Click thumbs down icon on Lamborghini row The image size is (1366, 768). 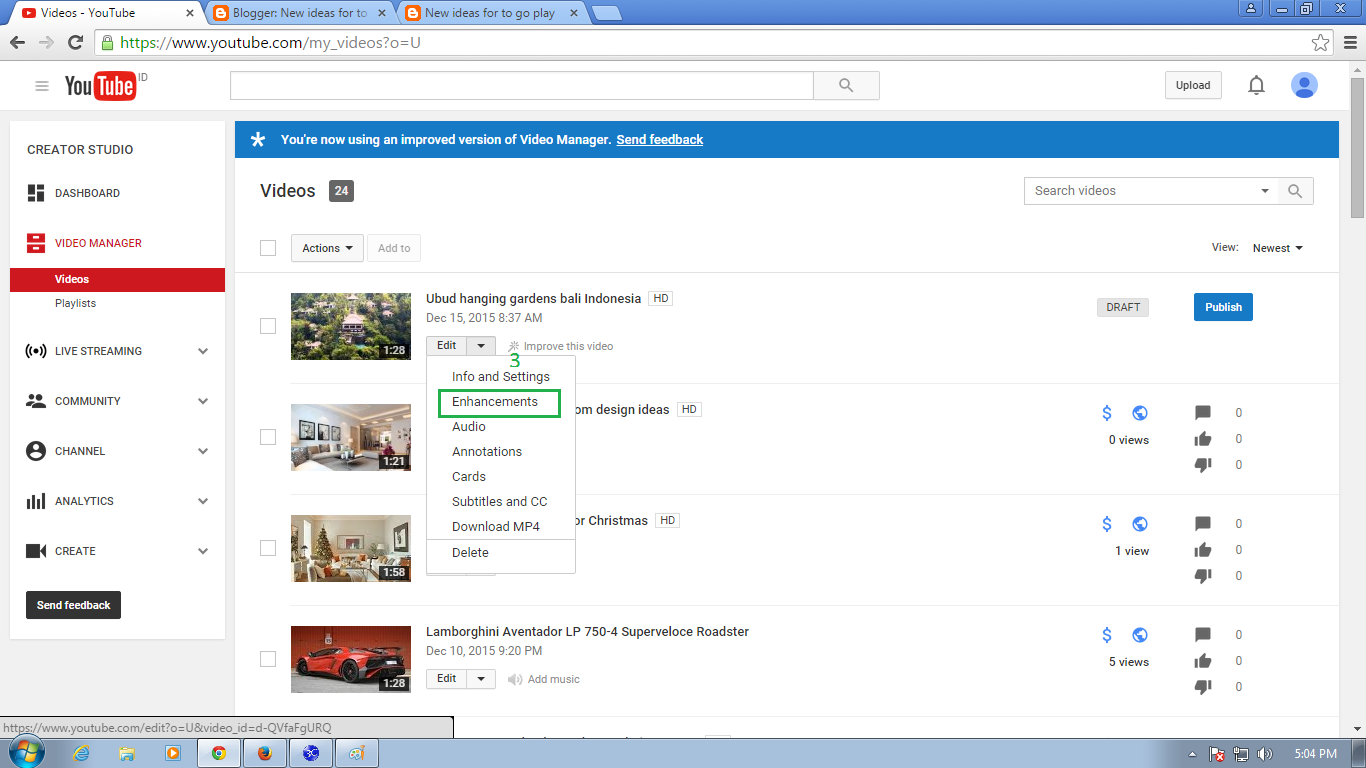[x=1203, y=687]
